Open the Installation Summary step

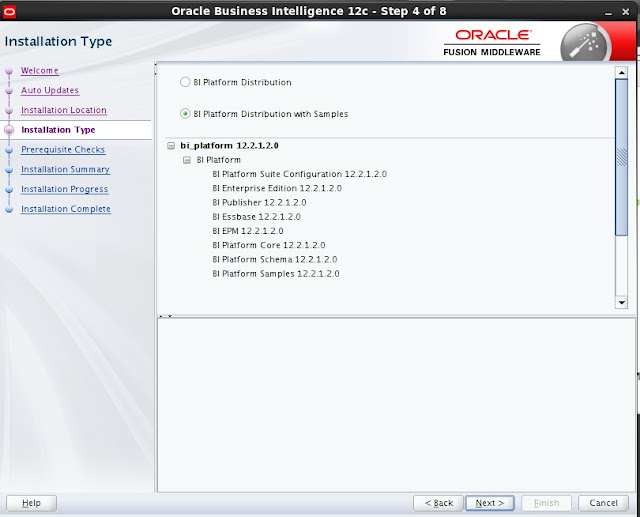point(65,169)
